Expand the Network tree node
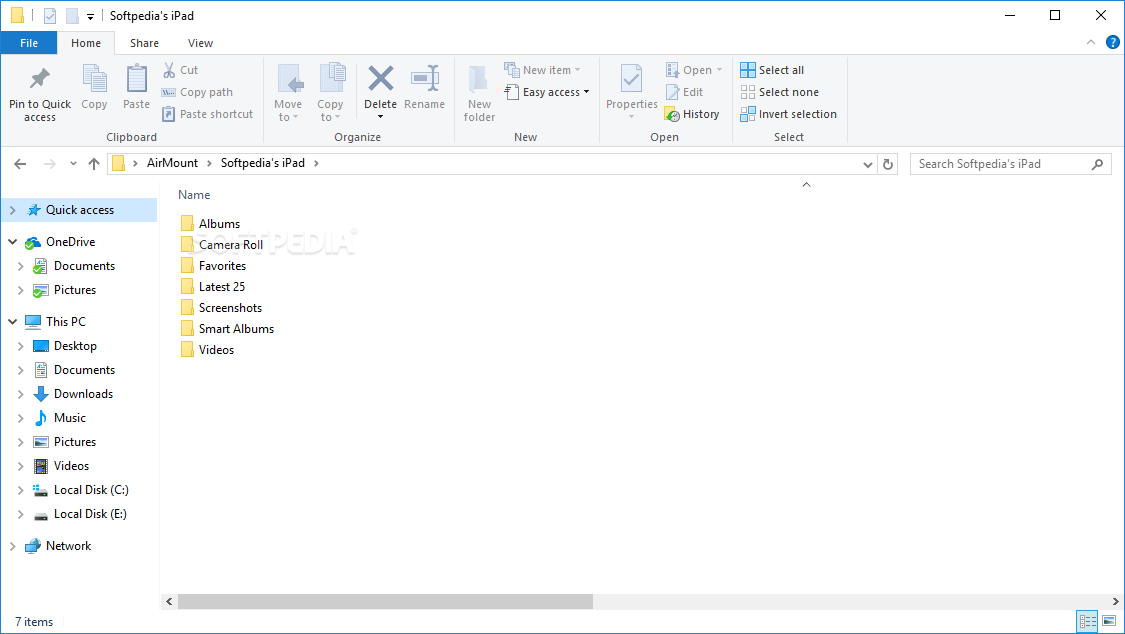This screenshot has height=634, width=1125. 13,546
